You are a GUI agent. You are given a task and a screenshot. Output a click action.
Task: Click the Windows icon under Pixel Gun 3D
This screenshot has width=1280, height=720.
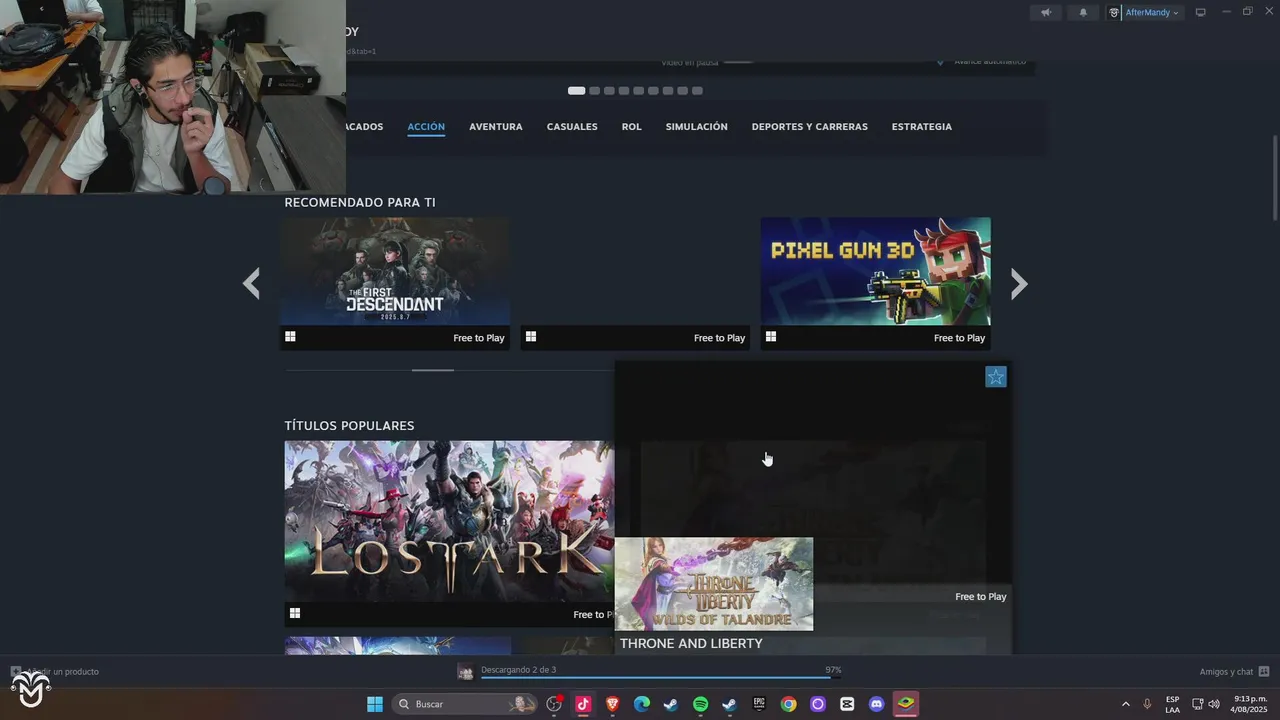click(x=771, y=337)
